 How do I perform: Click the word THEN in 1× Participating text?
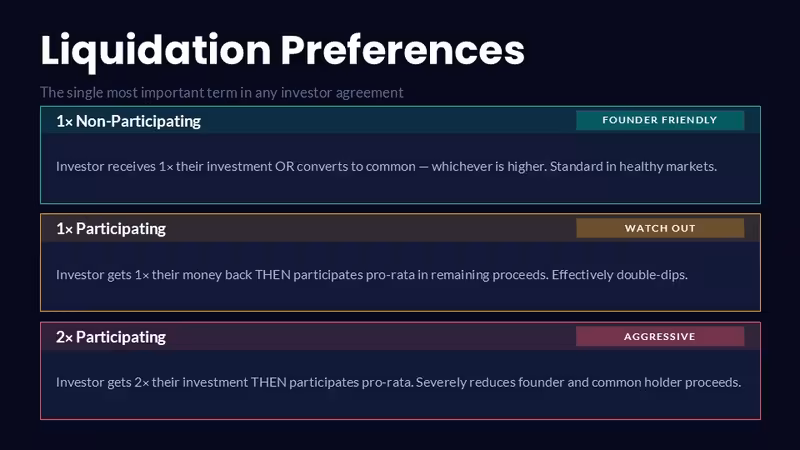click(x=272, y=274)
